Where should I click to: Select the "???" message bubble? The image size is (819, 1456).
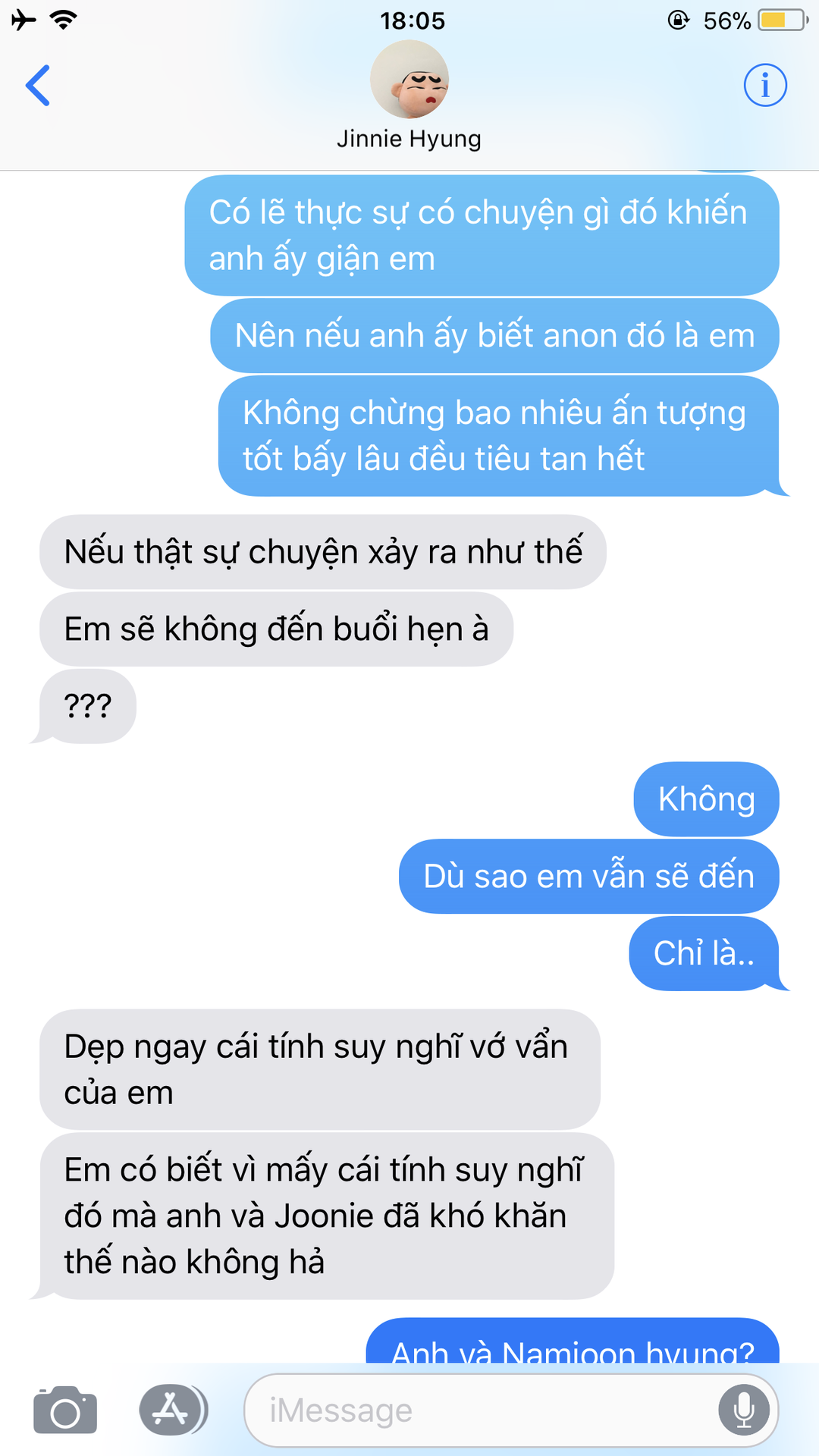coord(88,706)
